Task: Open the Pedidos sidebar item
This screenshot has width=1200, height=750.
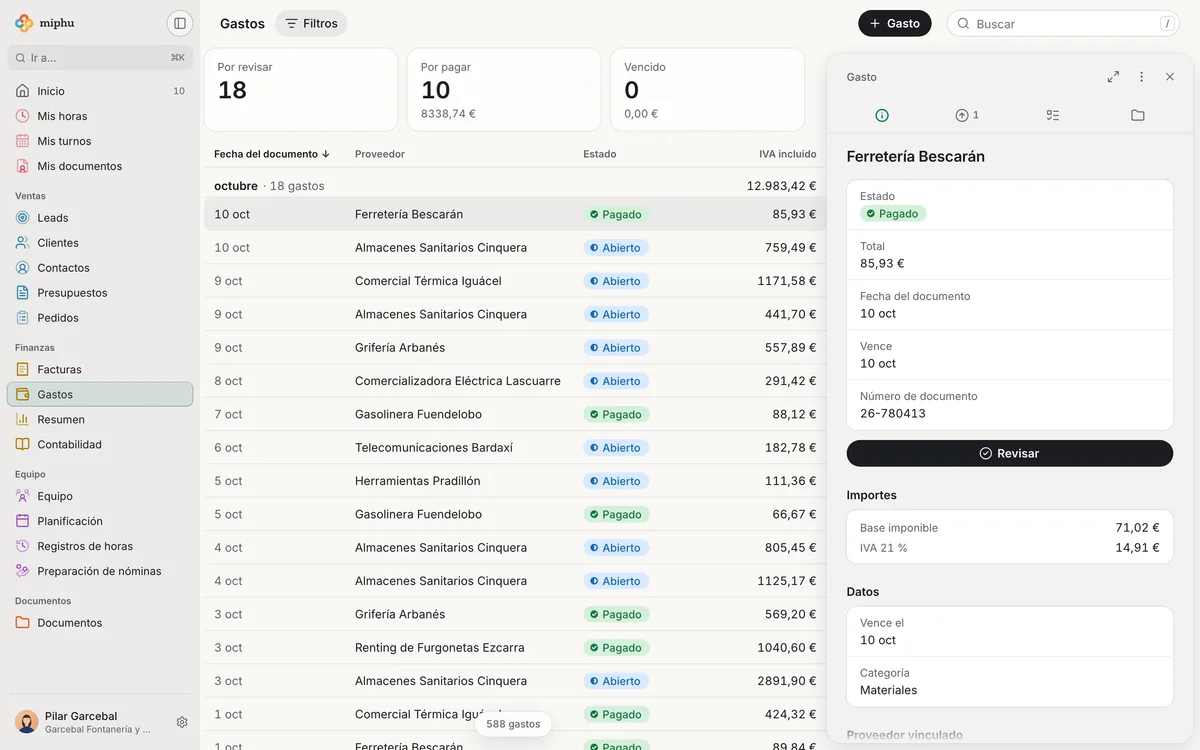Action: coord(100,318)
